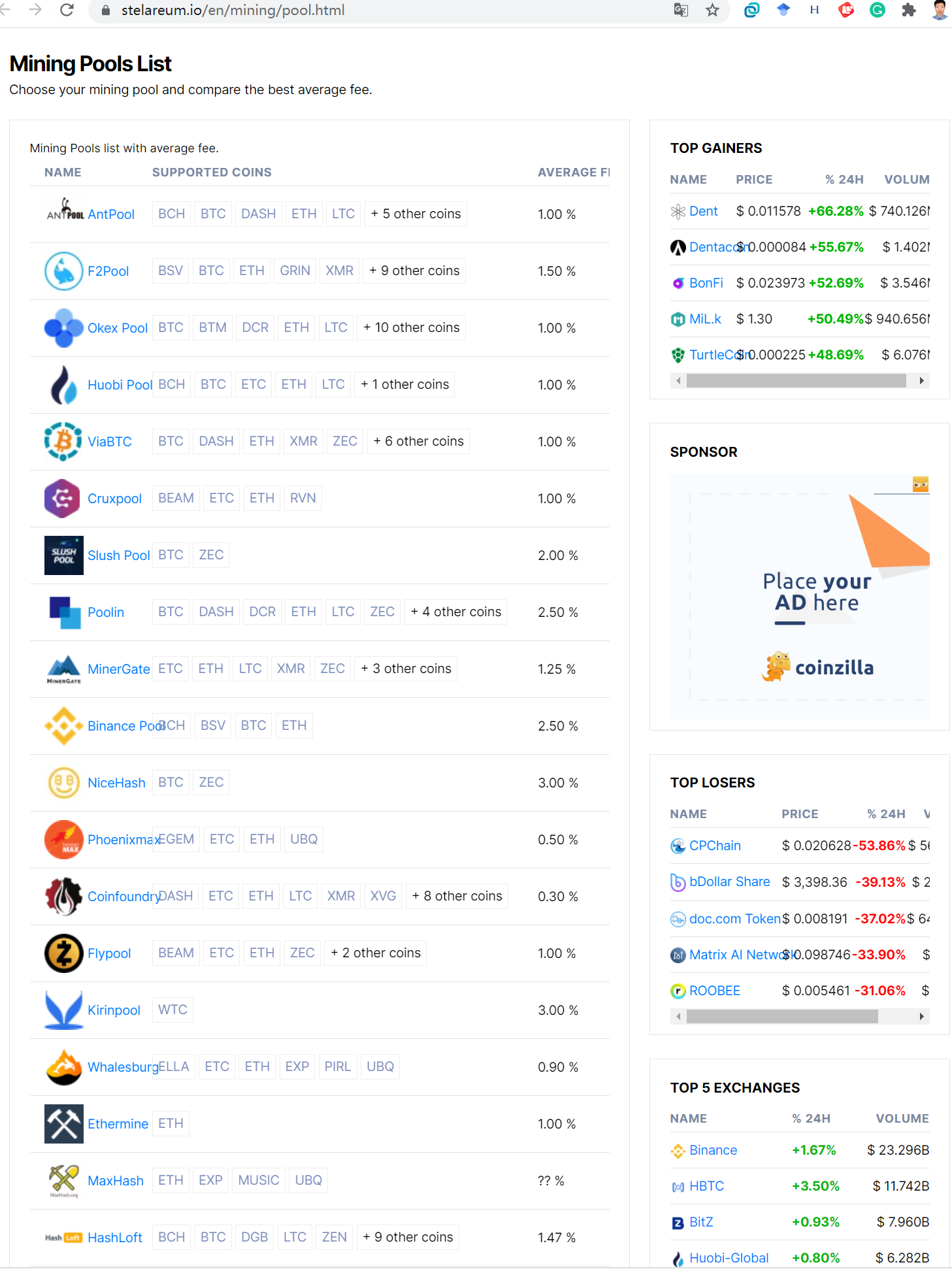
Task: Open Binance in Top 5 Exchanges
Action: coord(714,1150)
